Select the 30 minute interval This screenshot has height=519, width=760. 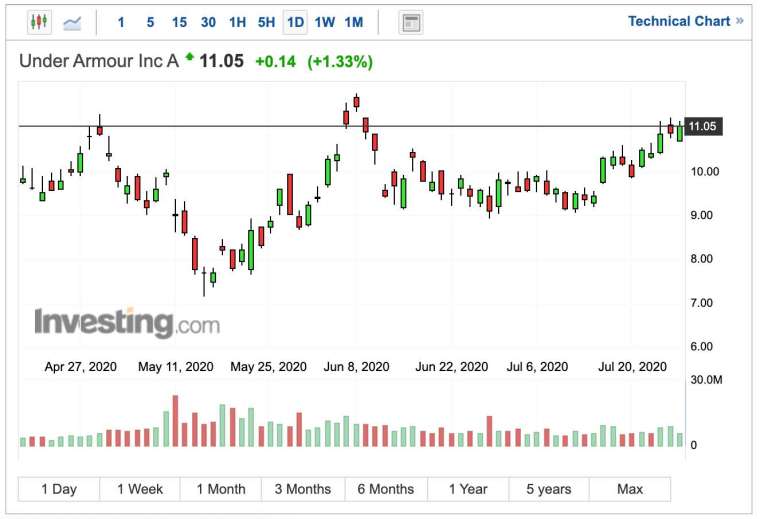208,22
